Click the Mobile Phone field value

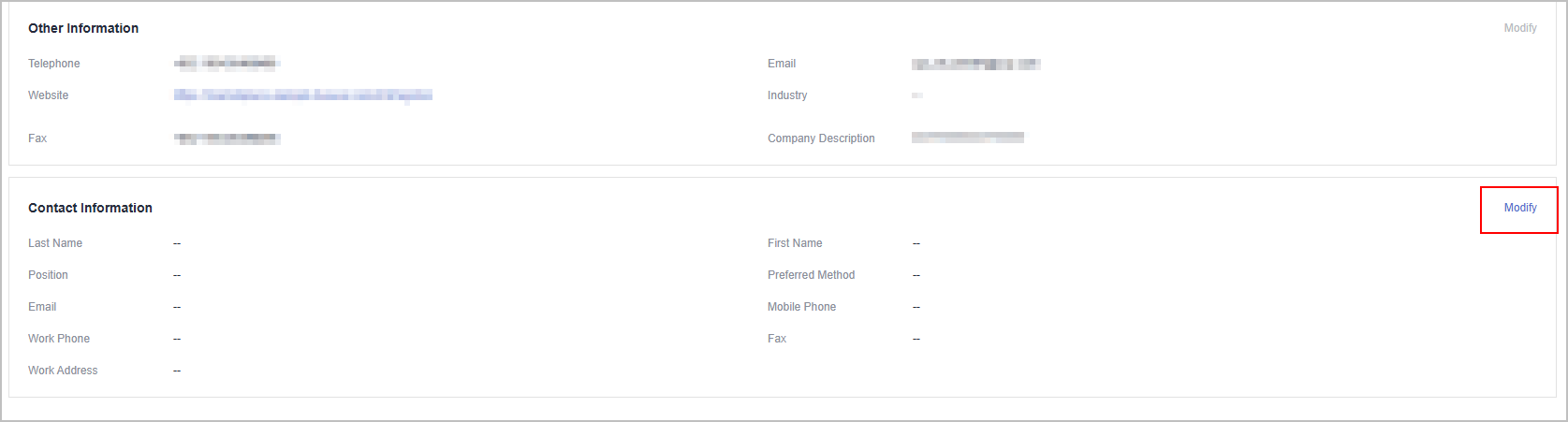pyautogui.click(x=916, y=307)
